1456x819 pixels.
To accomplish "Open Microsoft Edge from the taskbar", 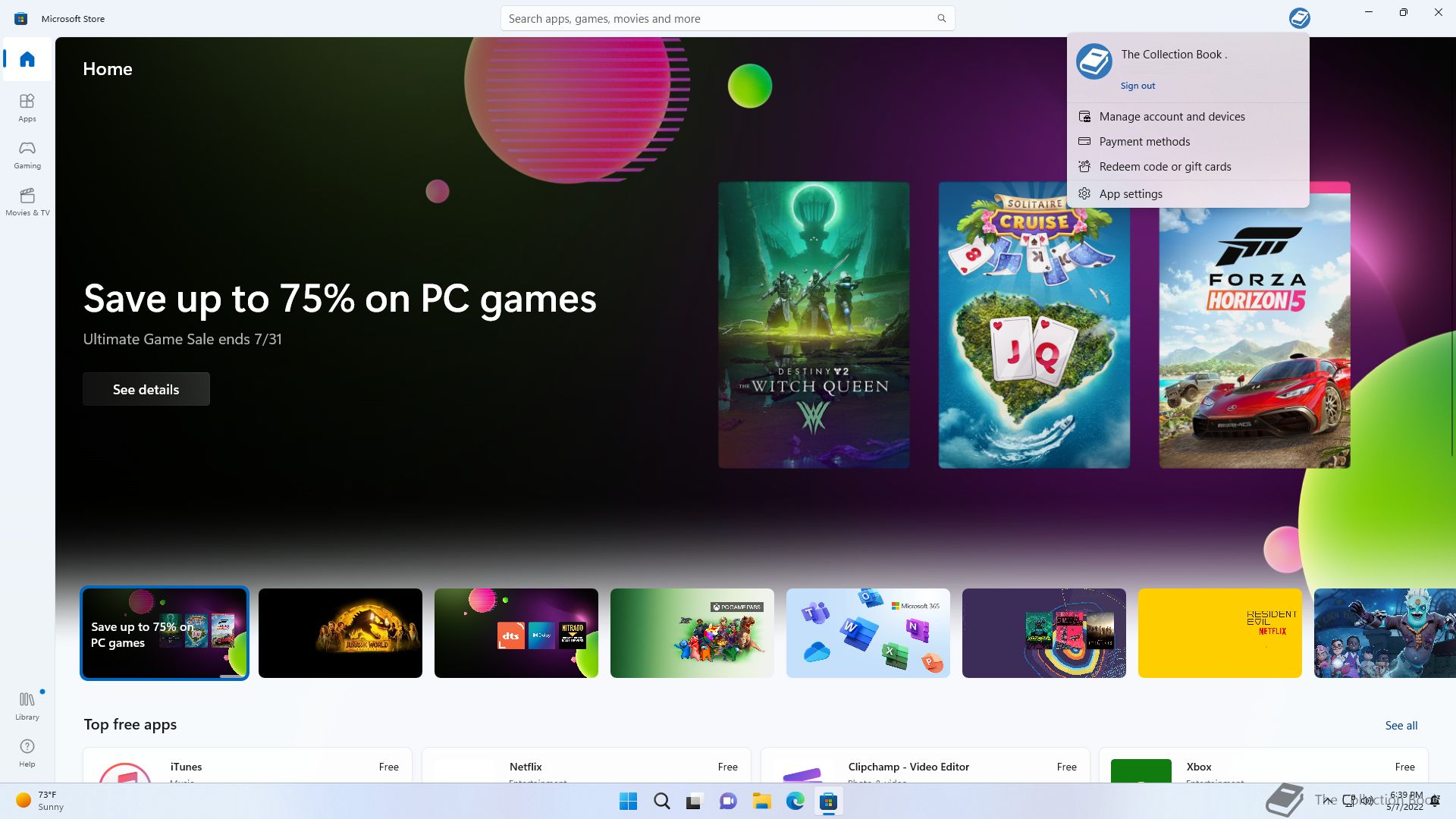I will click(x=795, y=802).
